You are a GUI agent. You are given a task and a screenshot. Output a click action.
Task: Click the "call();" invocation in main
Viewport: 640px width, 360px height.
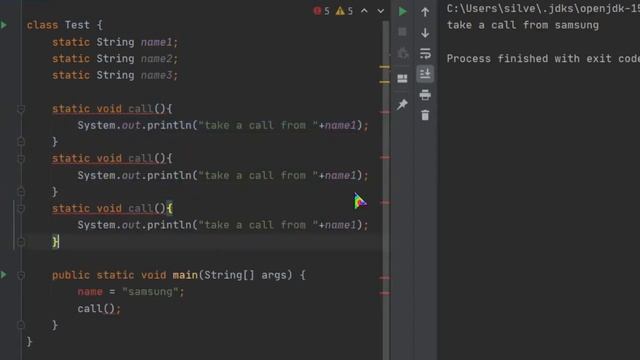[x=99, y=309]
